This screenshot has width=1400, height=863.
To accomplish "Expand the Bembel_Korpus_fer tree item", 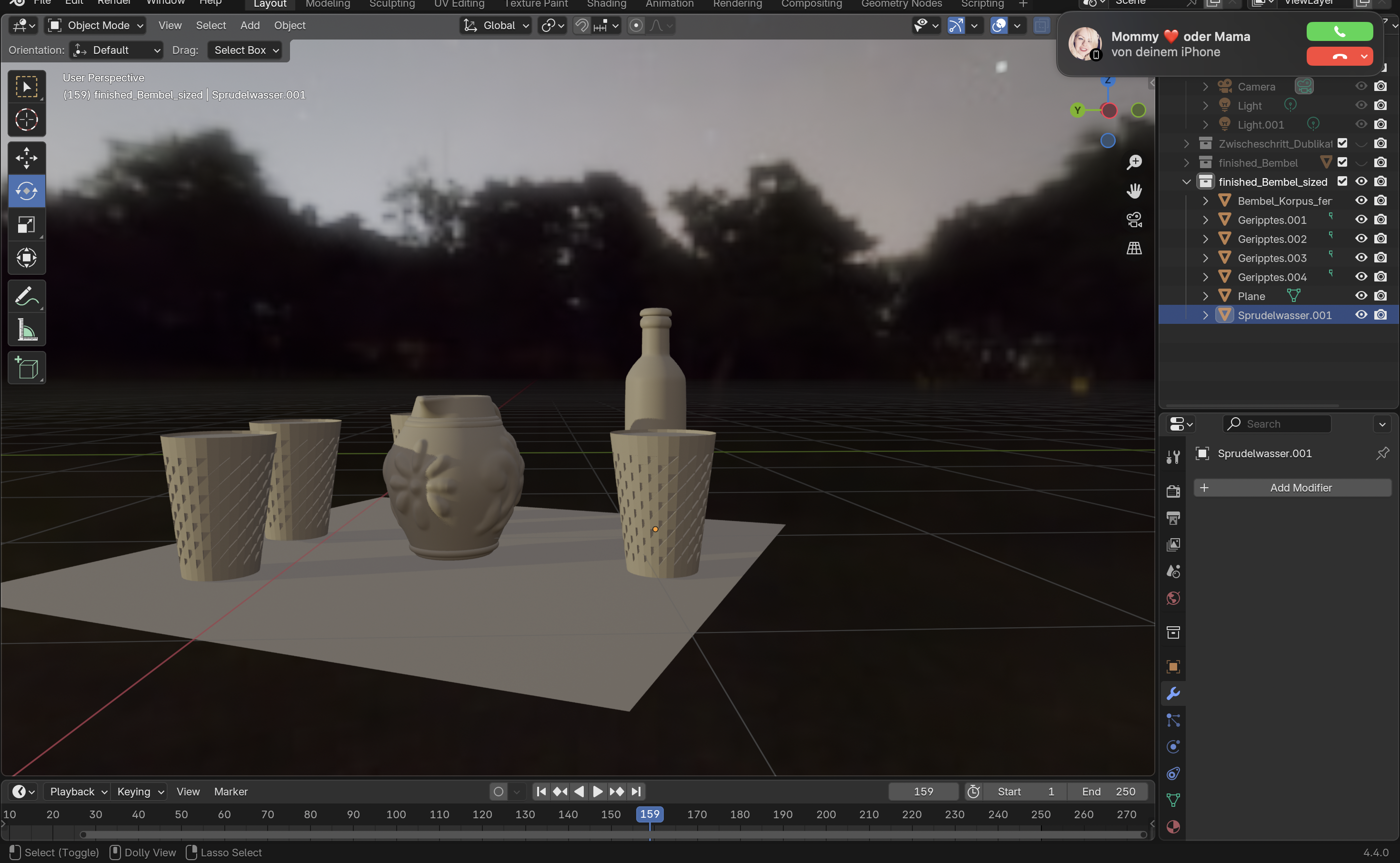I will (1205, 201).
